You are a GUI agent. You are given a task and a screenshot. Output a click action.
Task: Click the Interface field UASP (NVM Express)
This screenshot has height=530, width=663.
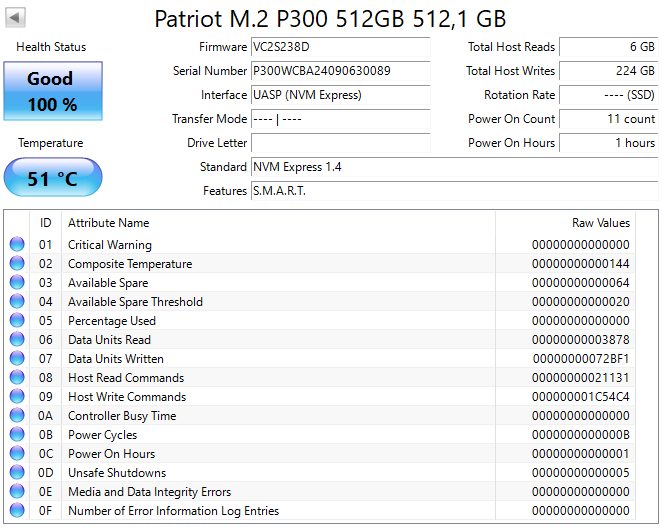coord(341,95)
